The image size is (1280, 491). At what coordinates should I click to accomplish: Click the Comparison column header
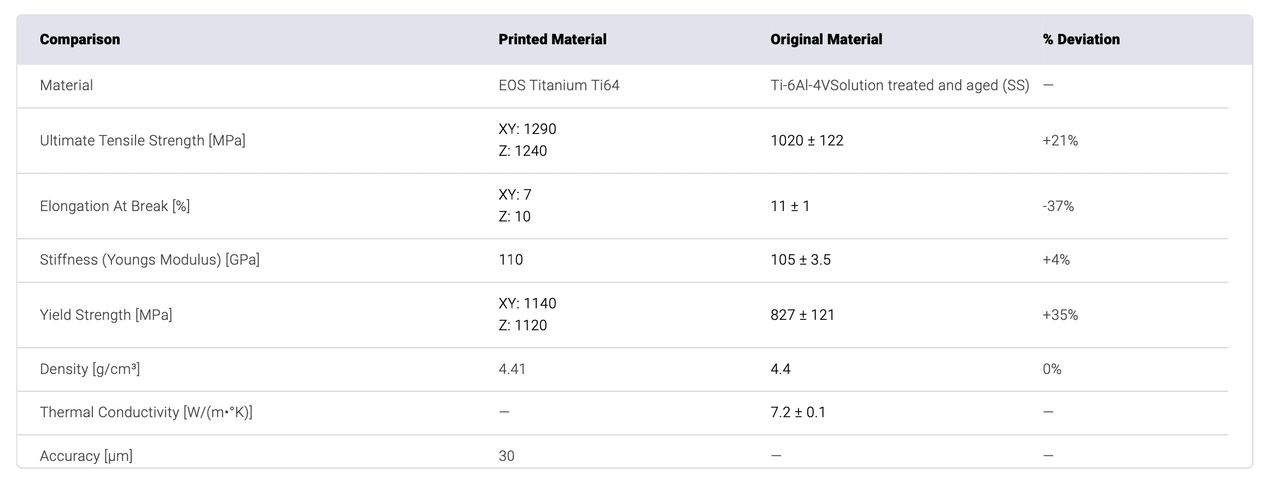click(x=80, y=40)
